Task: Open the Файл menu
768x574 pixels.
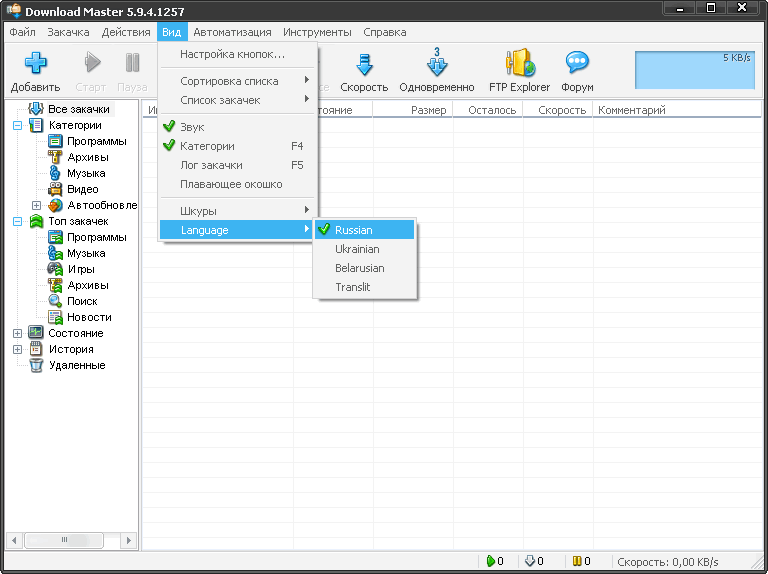Action: (x=23, y=32)
